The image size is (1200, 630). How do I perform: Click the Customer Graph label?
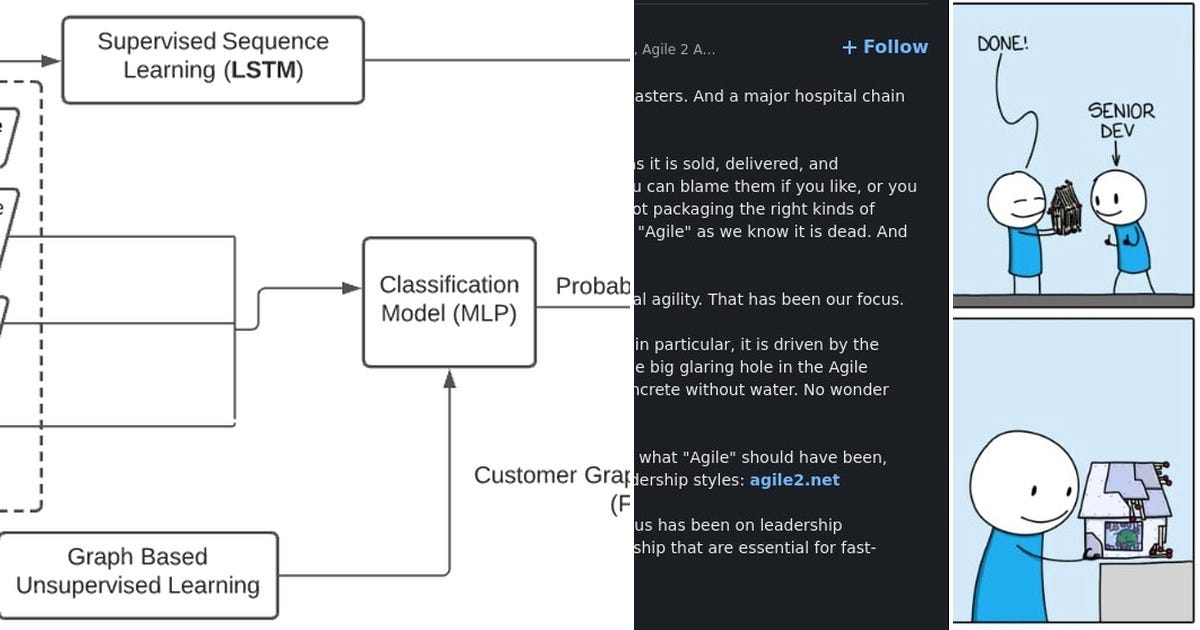pyautogui.click(x=552, y=475)
